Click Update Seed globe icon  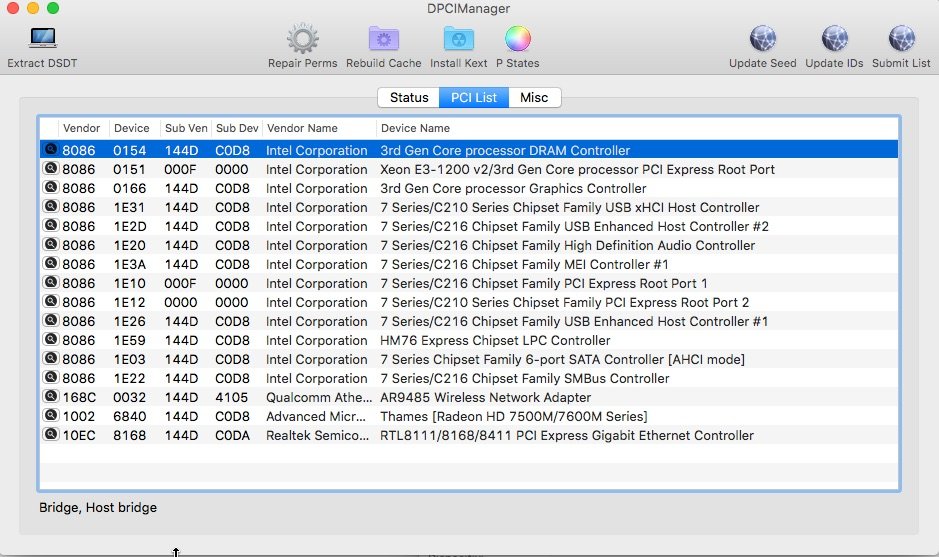click(762, 39)
